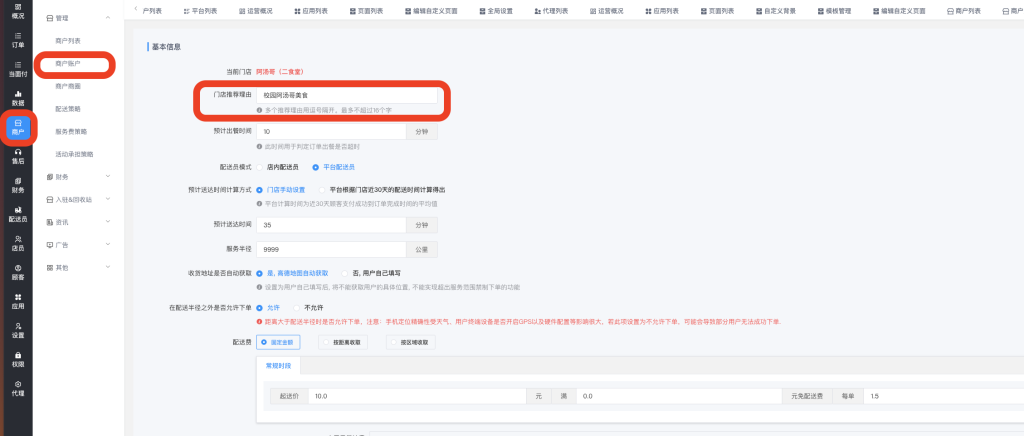Open the 售后 (After-sales) sidebar icon
This screenshot has width=1024, height=436.
(18, 156)
